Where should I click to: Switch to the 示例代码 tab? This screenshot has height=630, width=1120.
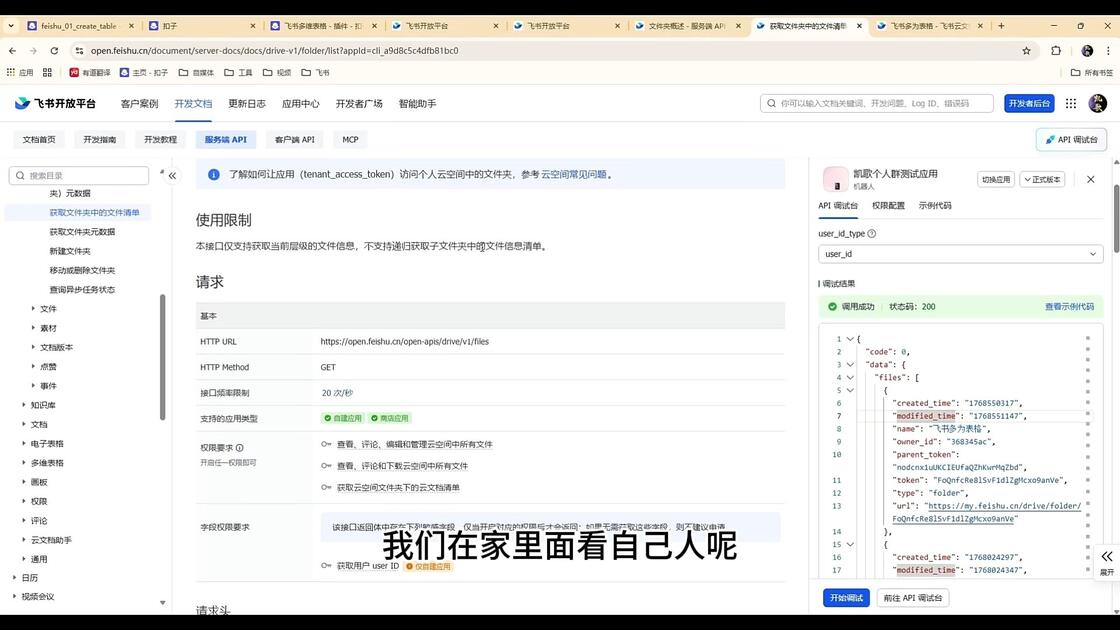[x=934, y=206]
